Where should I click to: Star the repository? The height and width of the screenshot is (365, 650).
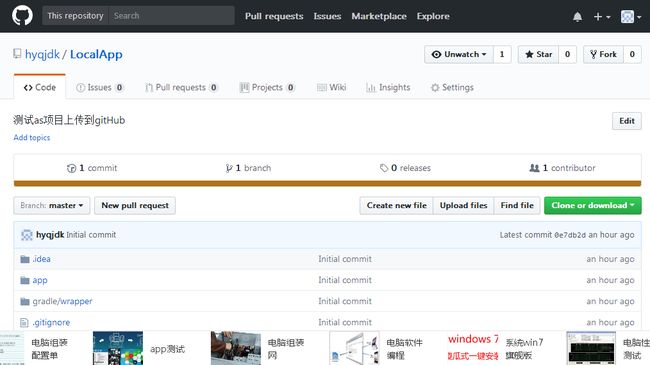click(538, 54)
